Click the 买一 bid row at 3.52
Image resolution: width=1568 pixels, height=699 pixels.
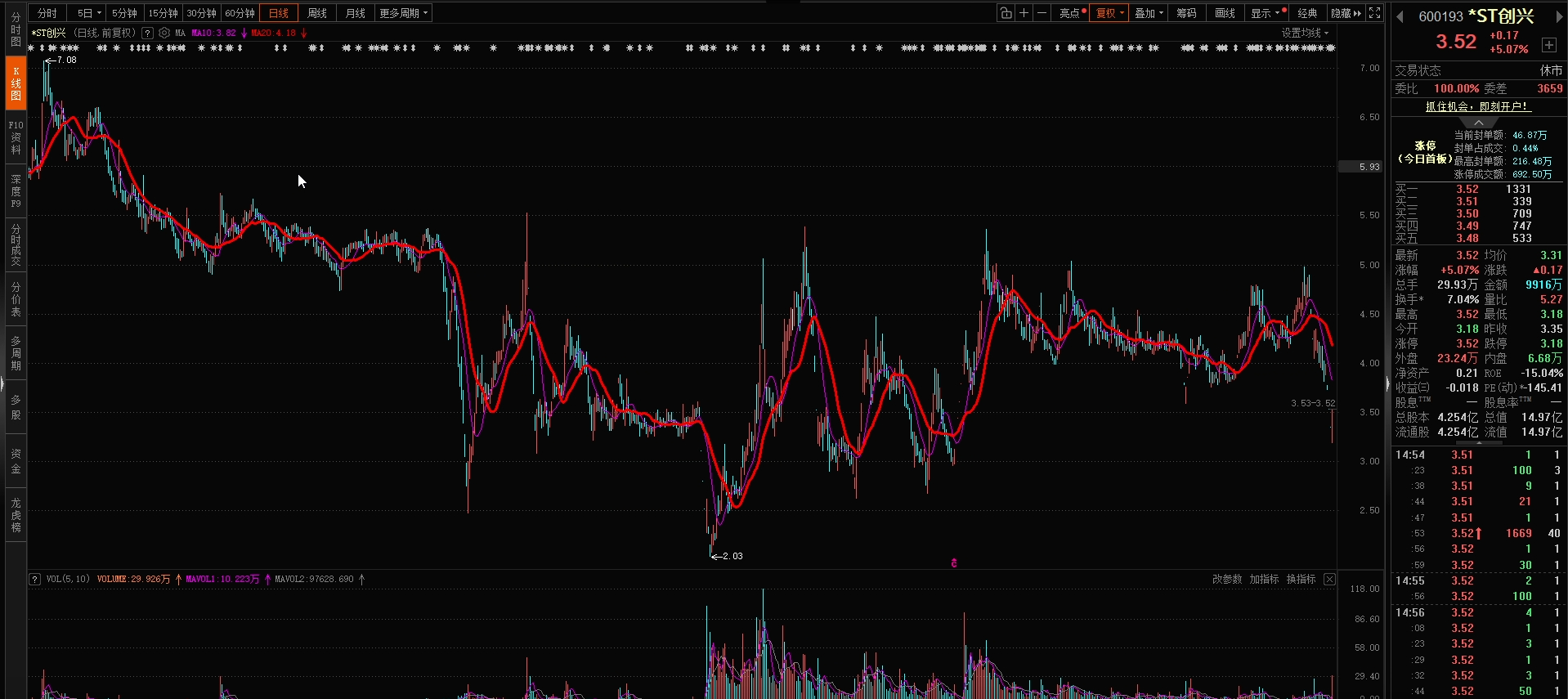tap(1478, 189)
